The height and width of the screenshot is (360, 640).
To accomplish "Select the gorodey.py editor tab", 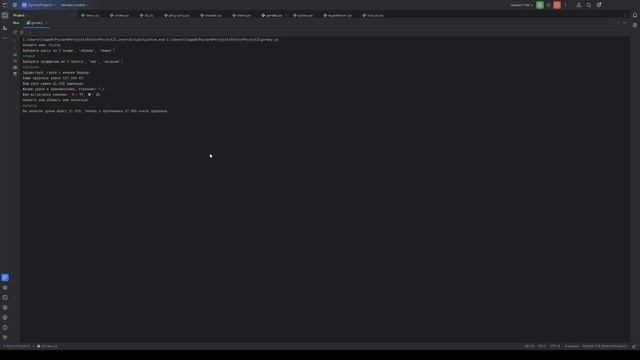I will [272, 16].
